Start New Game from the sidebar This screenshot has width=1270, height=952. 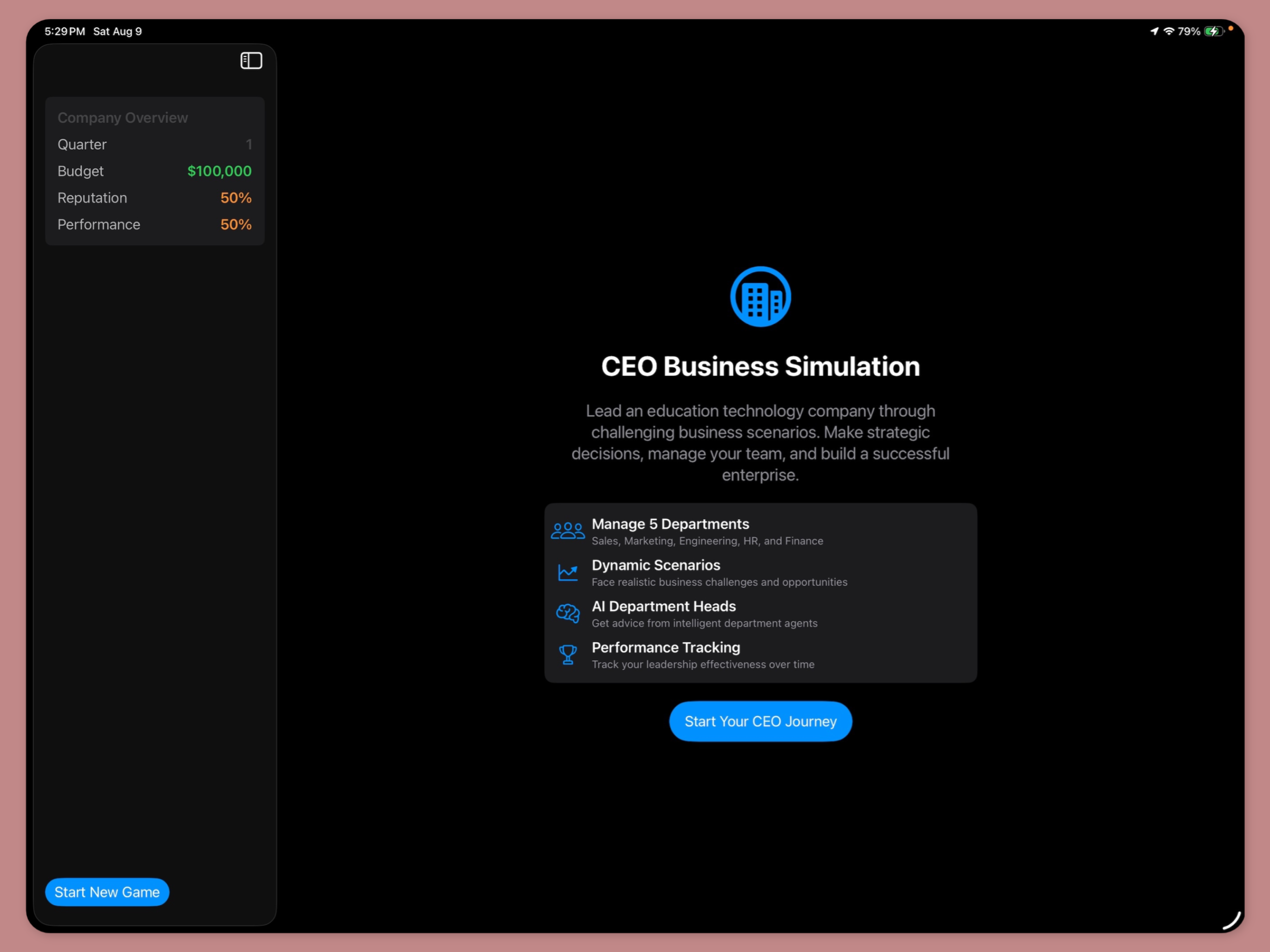[x=107, y=892]
